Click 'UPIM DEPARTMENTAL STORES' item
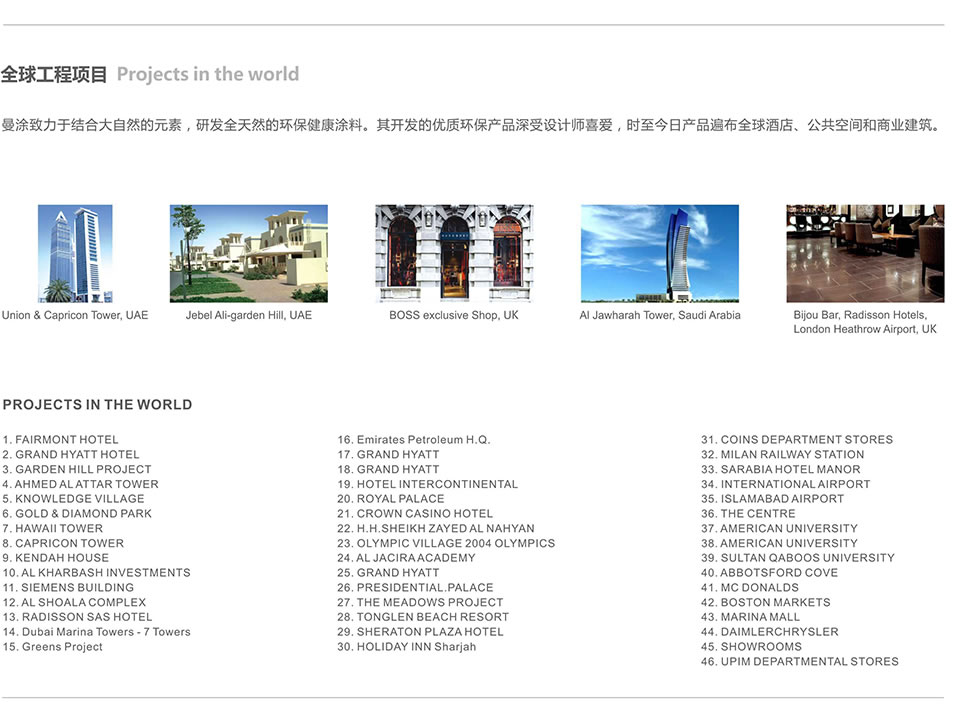The width and height of the screenshot is (955, 713). tap(800, 662)
